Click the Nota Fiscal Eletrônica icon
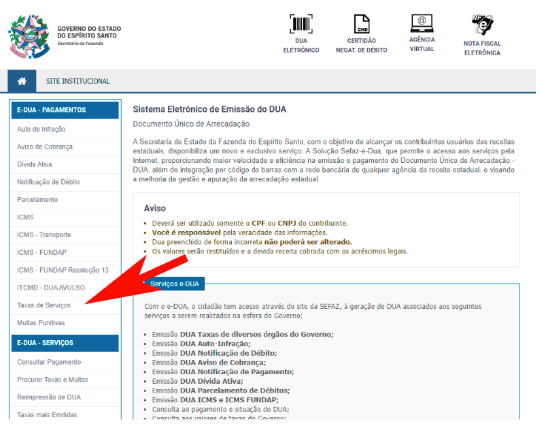 [x=482, y=25]
